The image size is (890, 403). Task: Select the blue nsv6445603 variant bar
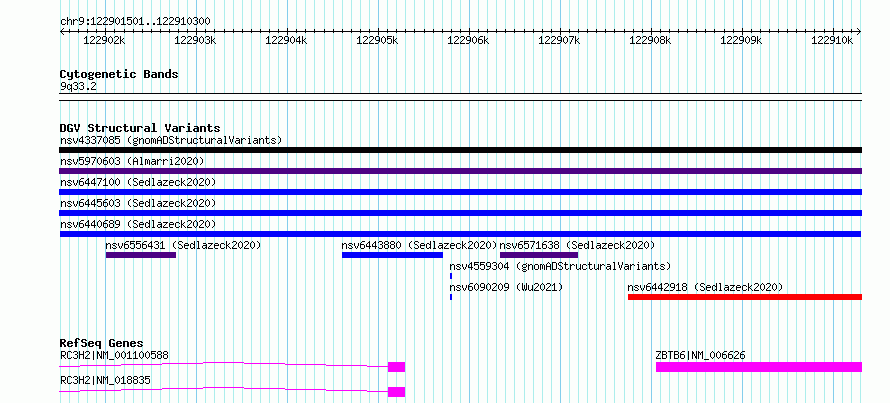point(460,213)
